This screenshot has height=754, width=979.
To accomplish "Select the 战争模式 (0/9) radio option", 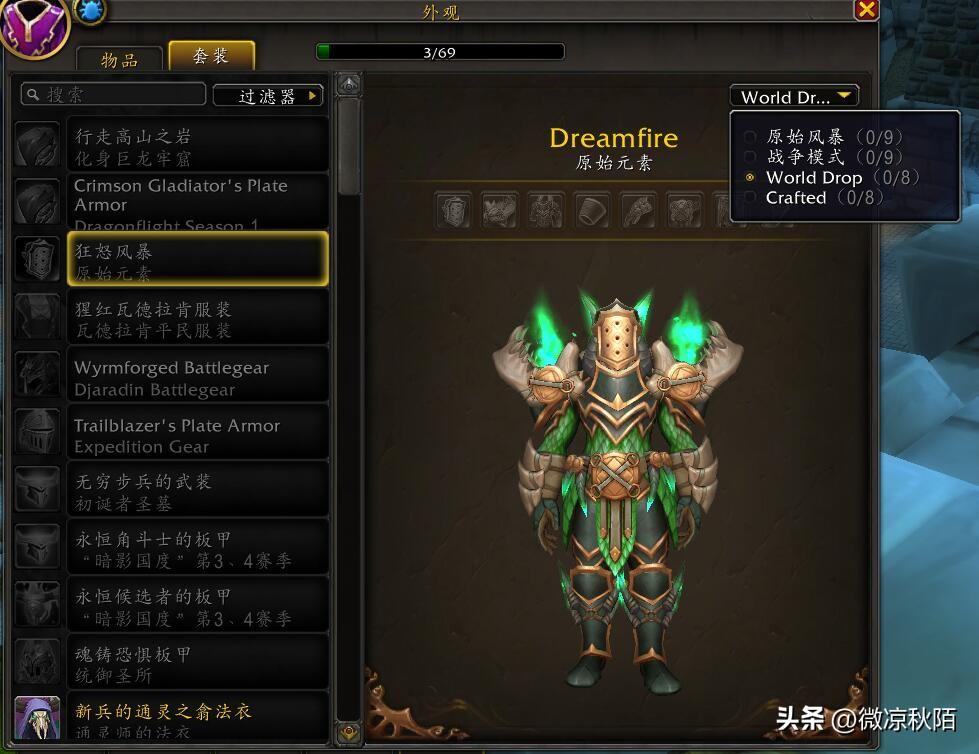I will pyautogui.click(x=750, y=157).
